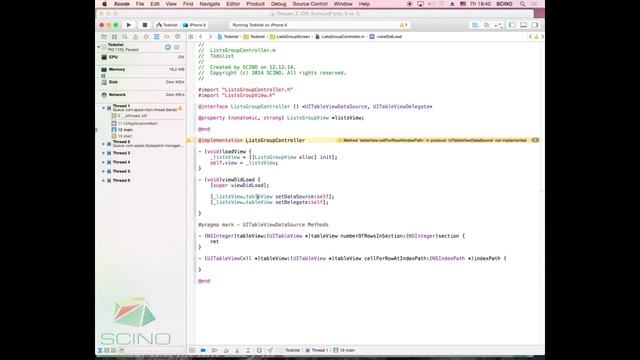Hide the debug area via bottom-bar toggle

click(x=192, y=350)
